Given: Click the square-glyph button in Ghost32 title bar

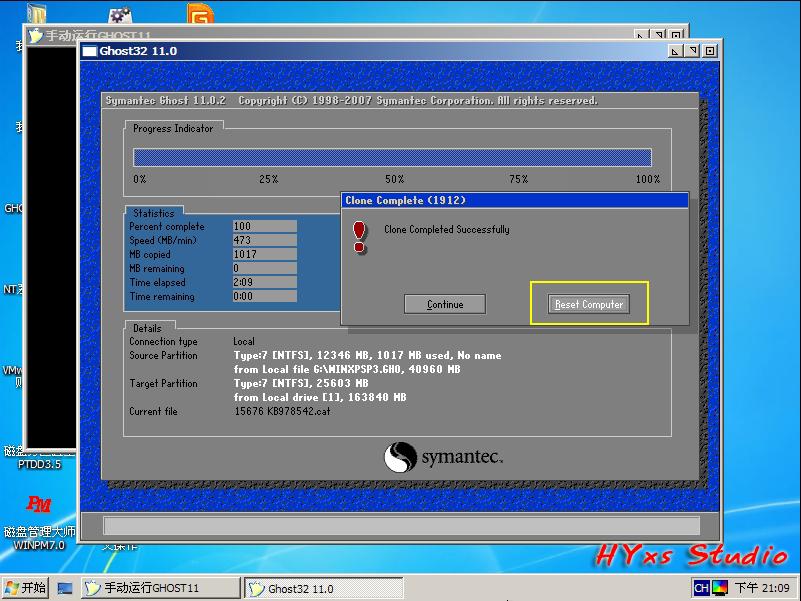Looking at the screenshot, I should pos(710,51).
